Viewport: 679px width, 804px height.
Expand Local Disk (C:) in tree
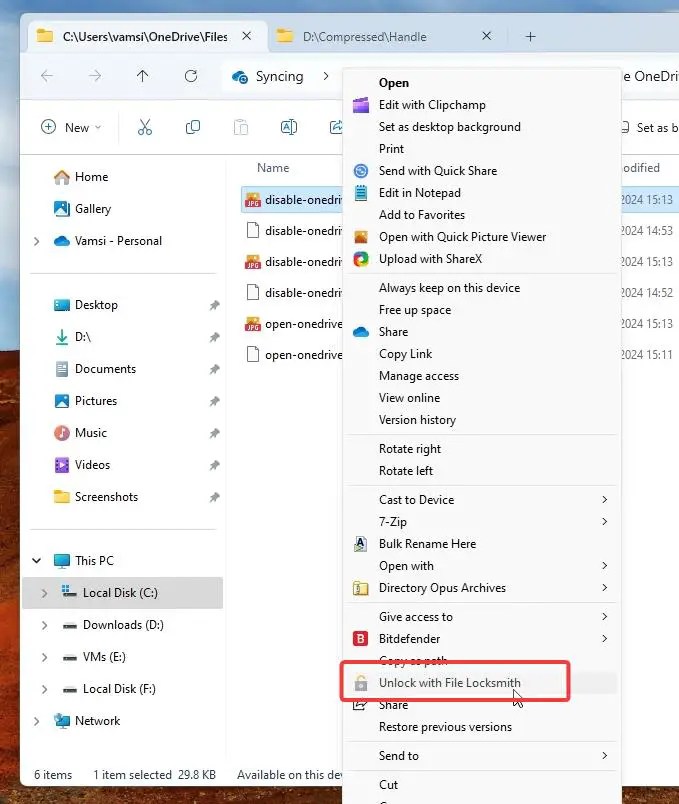point(44,593)
